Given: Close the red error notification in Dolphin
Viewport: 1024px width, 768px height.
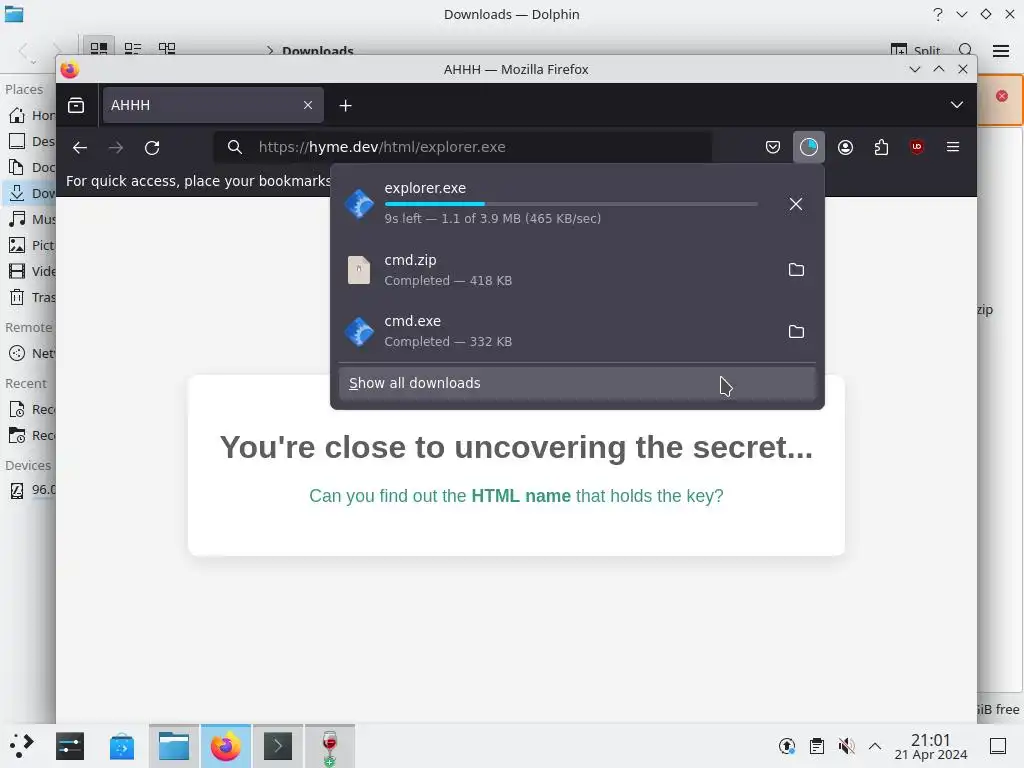Looking at the screenshot, I should pos(1002,96).
